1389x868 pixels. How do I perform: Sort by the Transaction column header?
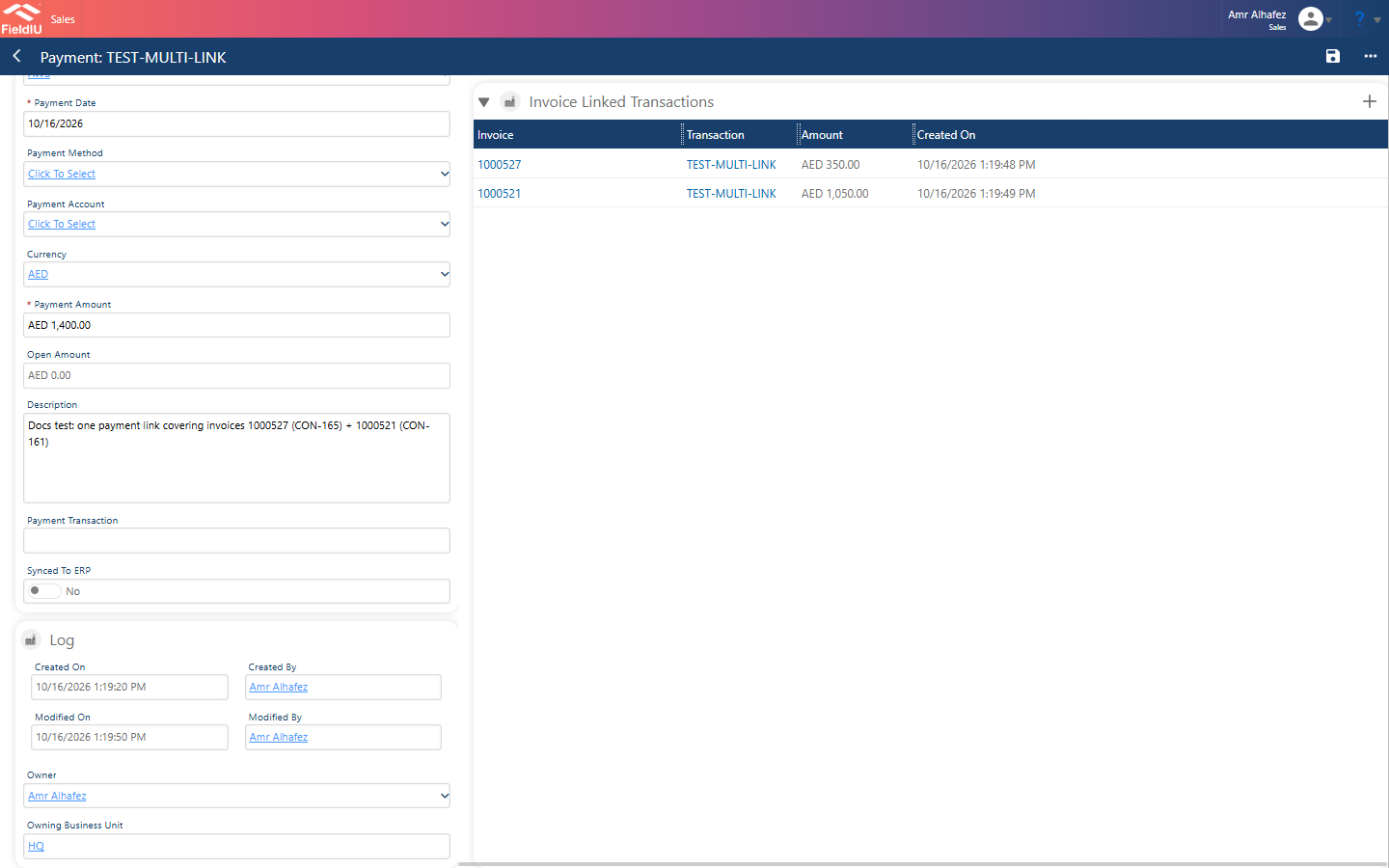716,135
